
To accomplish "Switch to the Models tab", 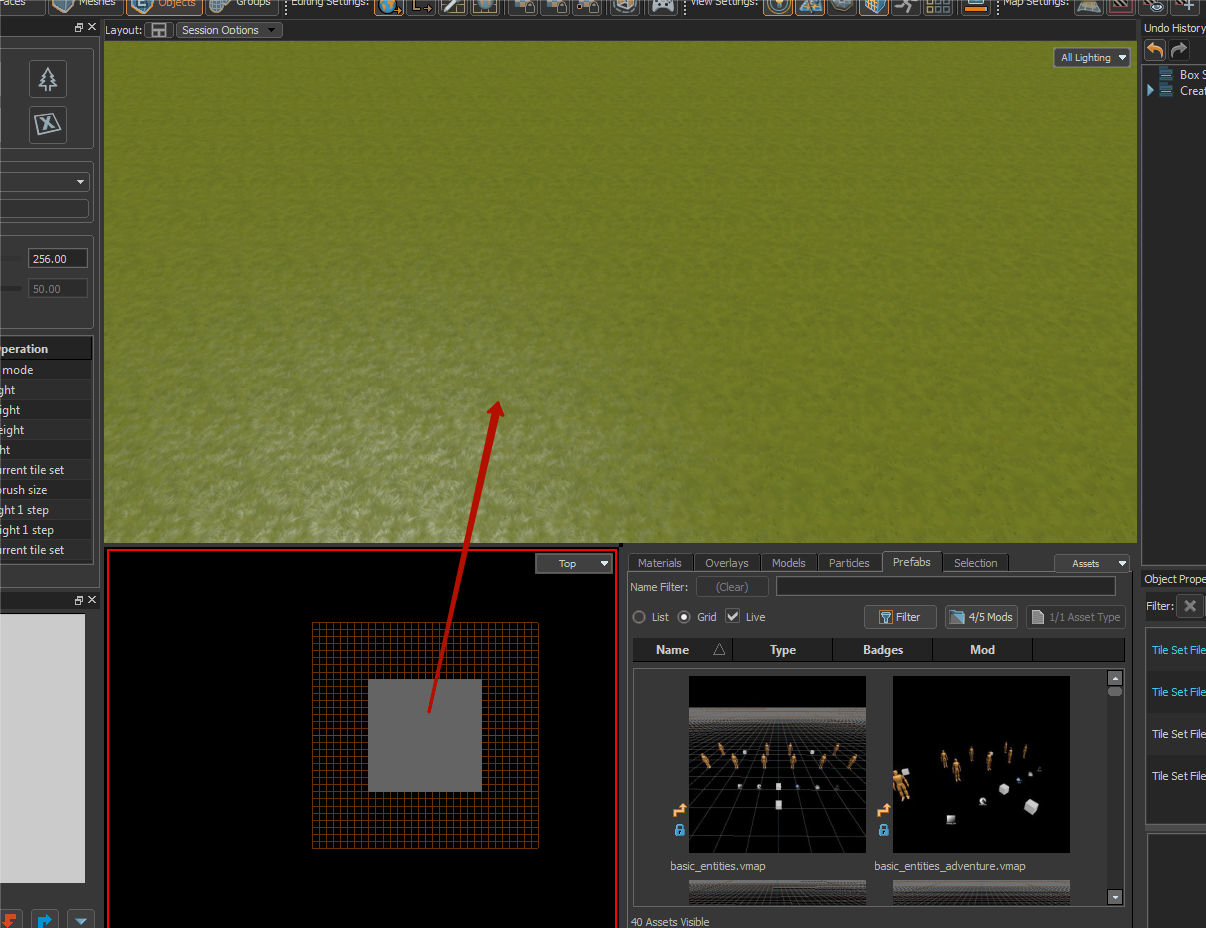I will click(x=789, y=563).
